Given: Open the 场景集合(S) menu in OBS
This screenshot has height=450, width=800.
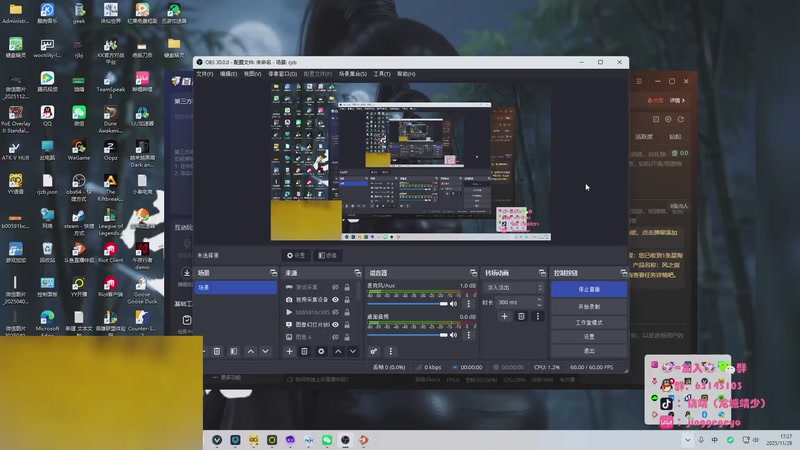Looking at the screenshot, I should [353, 74].
